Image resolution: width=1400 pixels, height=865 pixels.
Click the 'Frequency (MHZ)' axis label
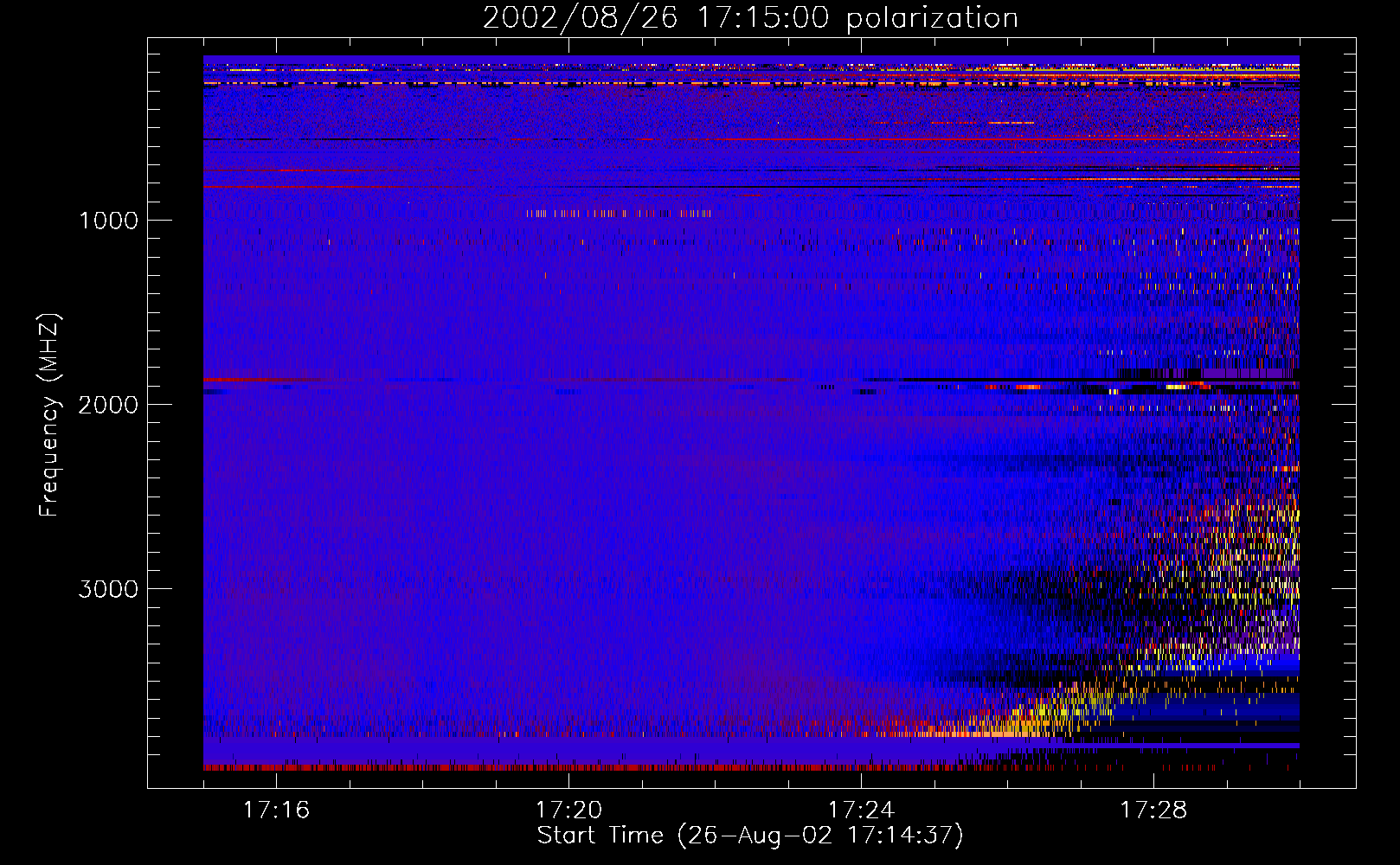50,415
